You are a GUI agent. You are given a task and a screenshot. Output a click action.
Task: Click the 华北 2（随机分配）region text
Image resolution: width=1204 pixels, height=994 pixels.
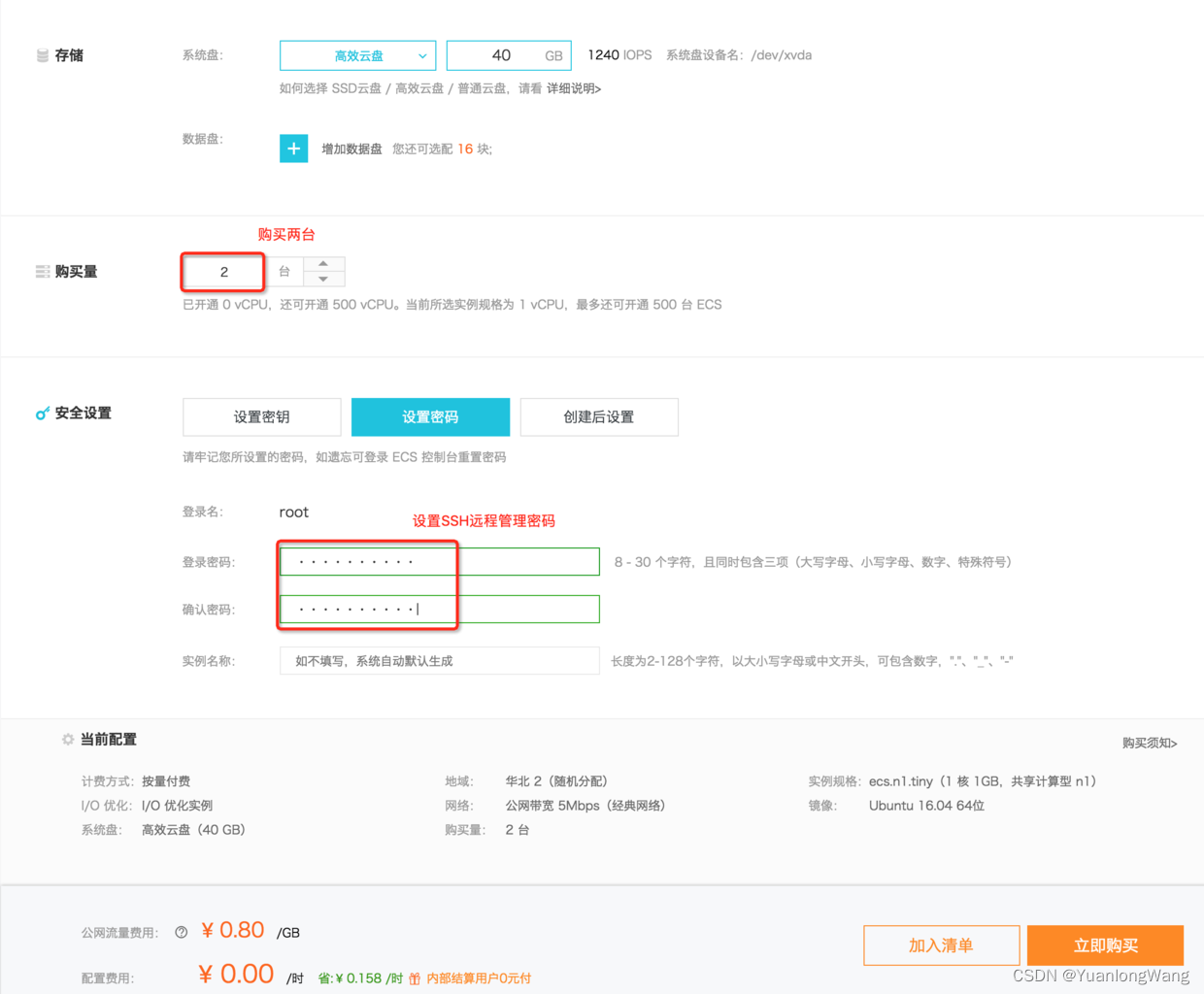559,781
